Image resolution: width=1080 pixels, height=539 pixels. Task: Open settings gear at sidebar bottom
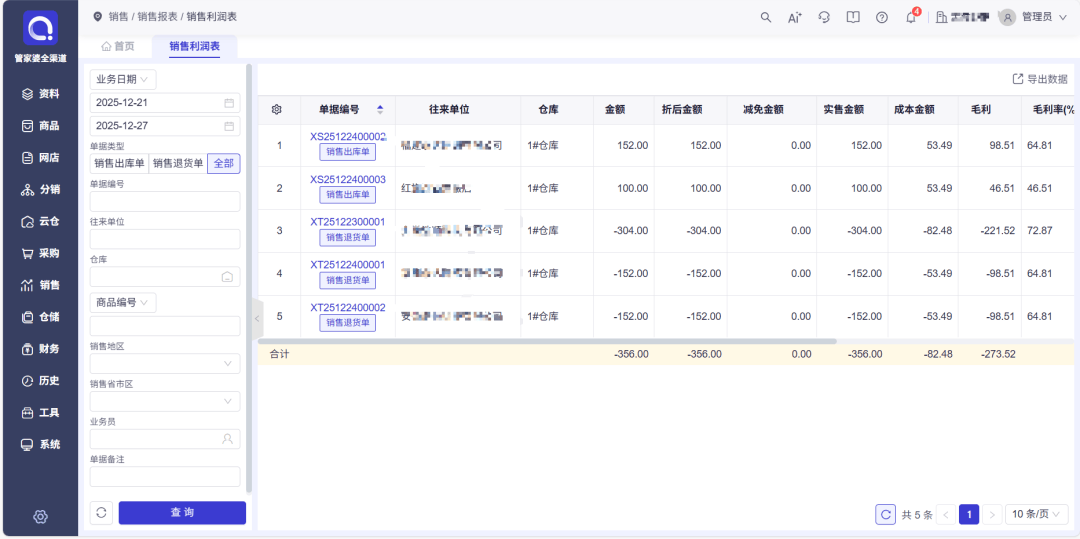click(40, 516)
